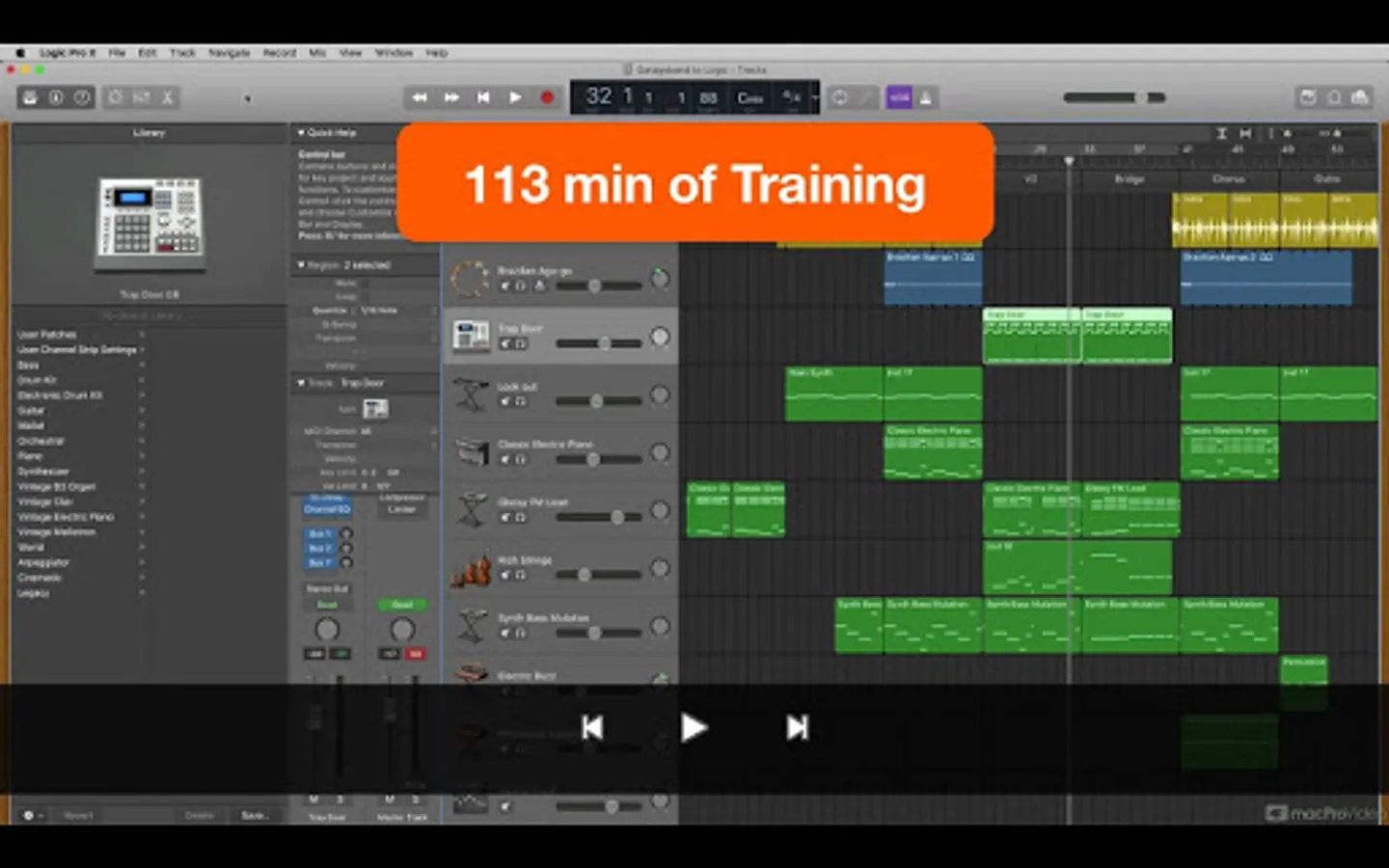
Task: Open the Window menu
Action: coord(394,53)
